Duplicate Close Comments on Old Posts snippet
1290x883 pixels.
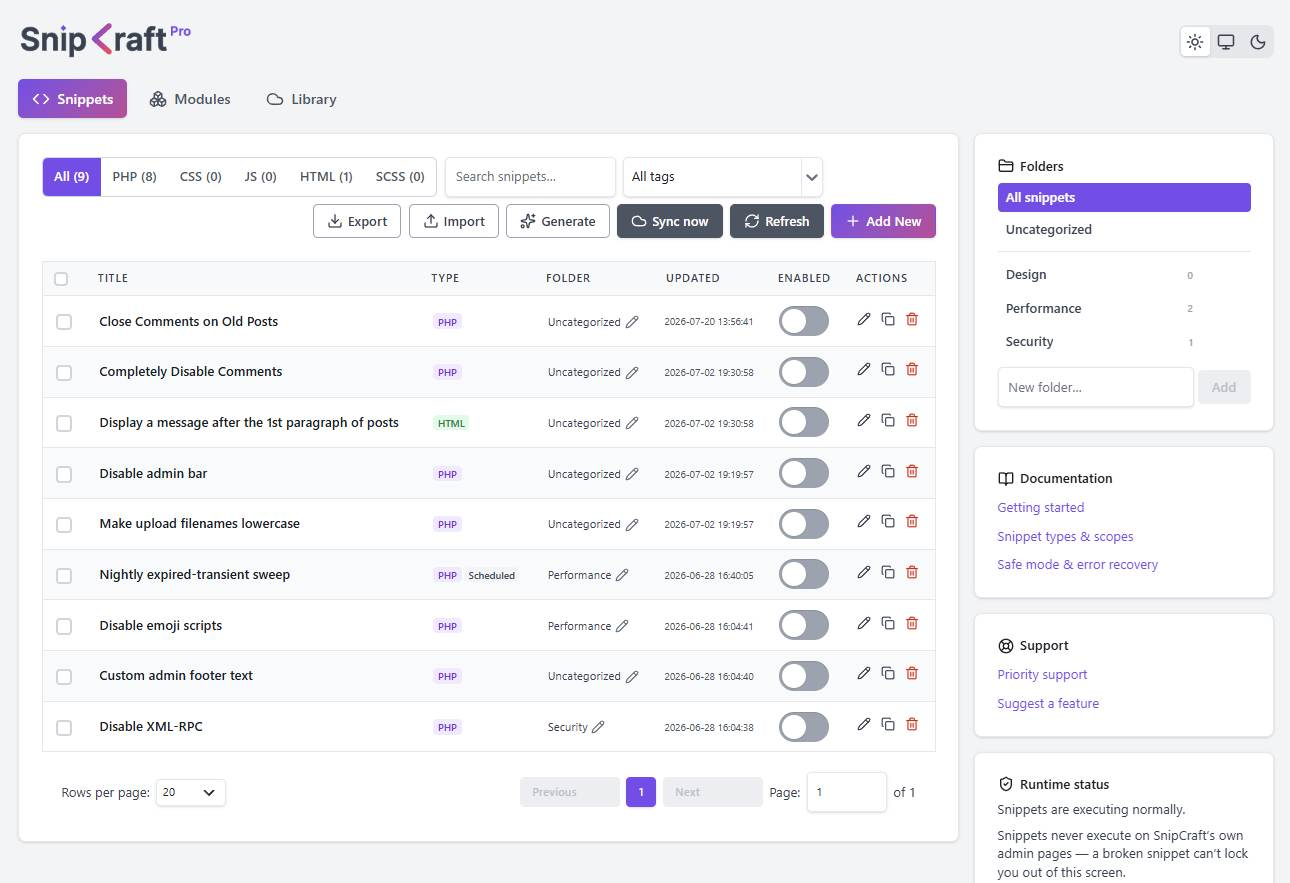click(x=888, y=319)
